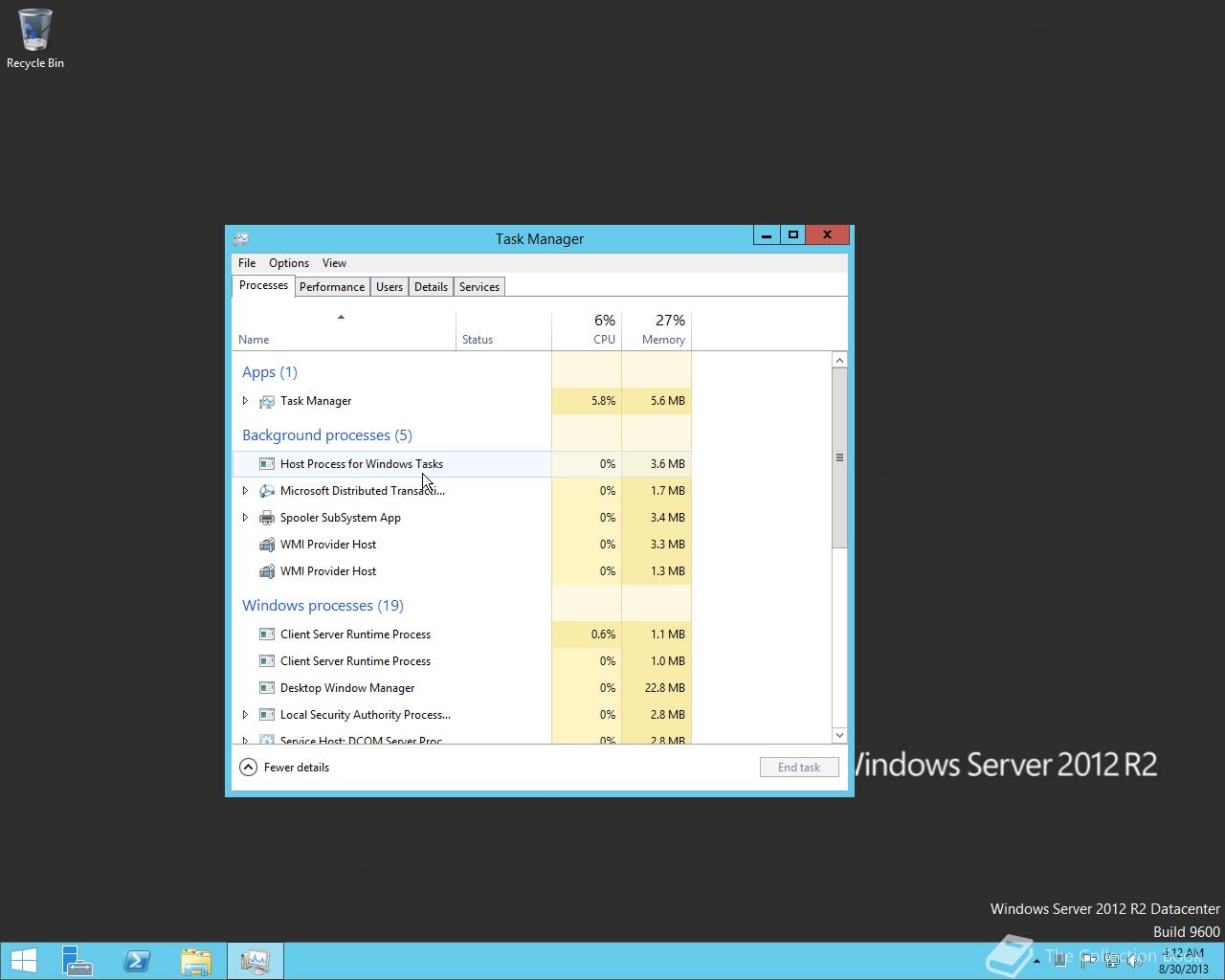Click the scrollbar down arrow
Viewport: 1225px width, 980px height.
(839, 735)
